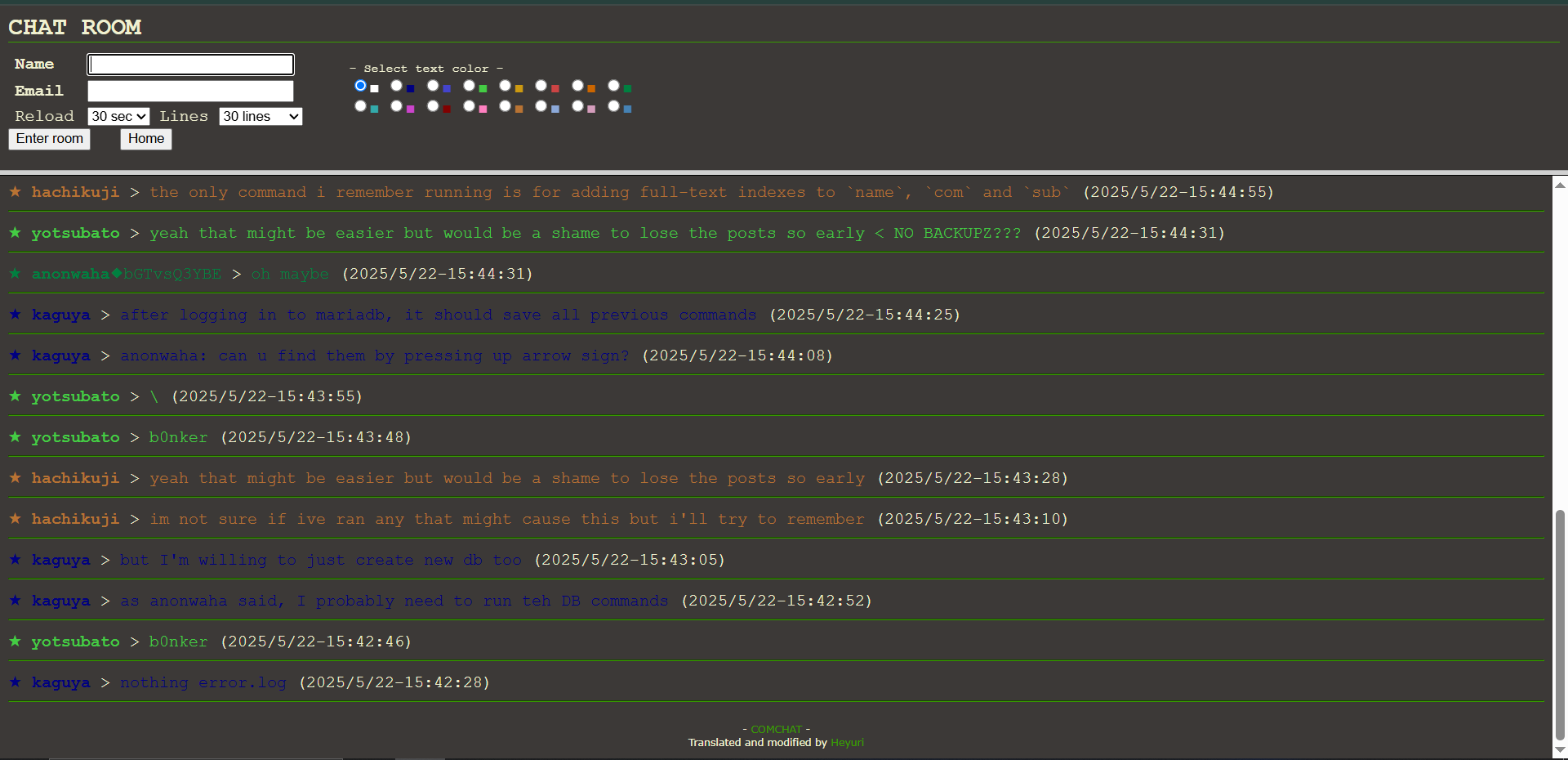Expand the Lines count dropdown
Screen dimensions: 1568x760
[261, 117]
